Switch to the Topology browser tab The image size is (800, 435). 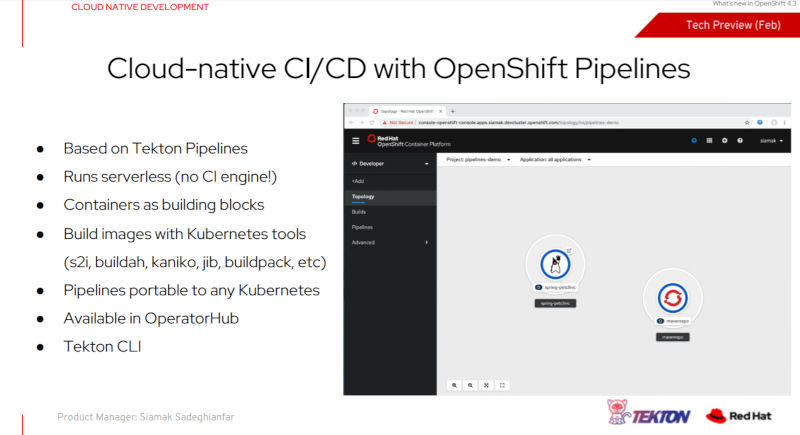(x=407, y=111)
